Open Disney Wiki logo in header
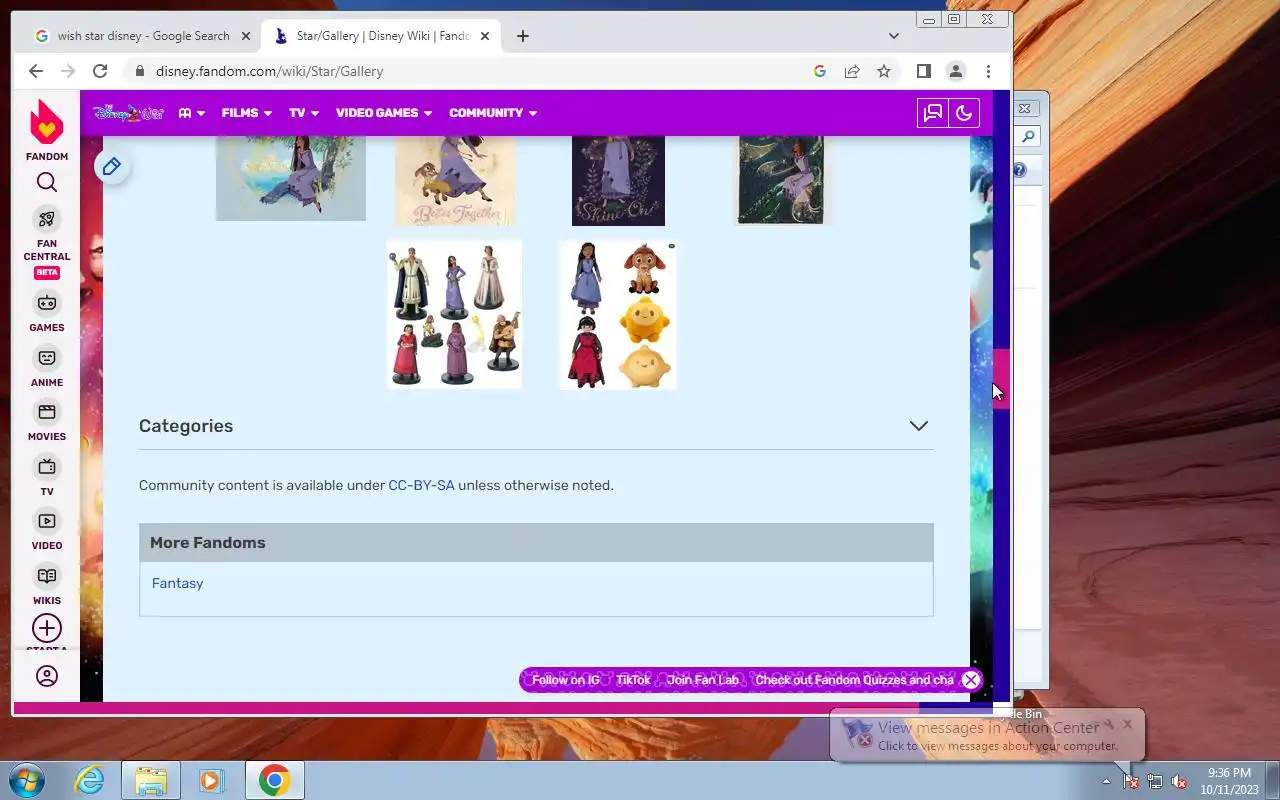The width and height of the screenshot is (1280, 800). point(128,113)
